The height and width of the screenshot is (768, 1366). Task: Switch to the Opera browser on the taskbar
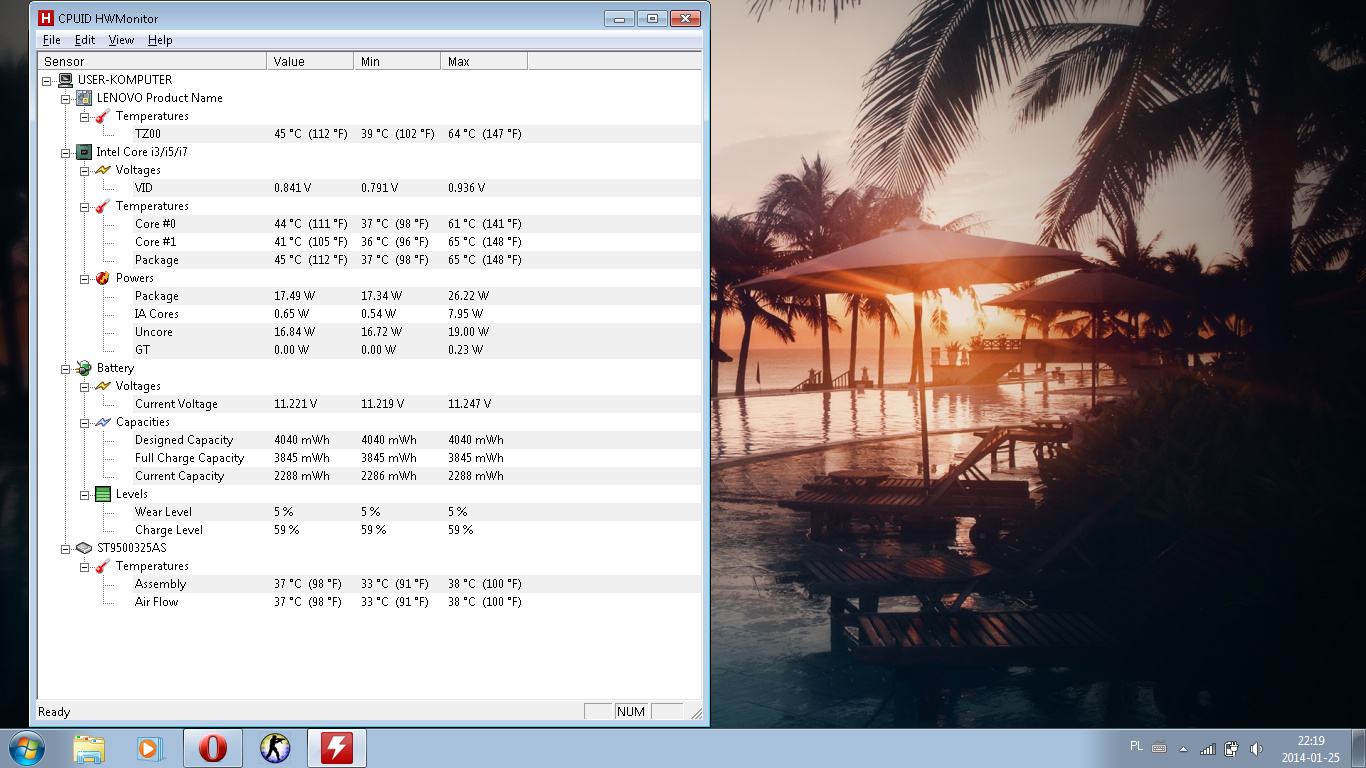click(x=213, y=748)
